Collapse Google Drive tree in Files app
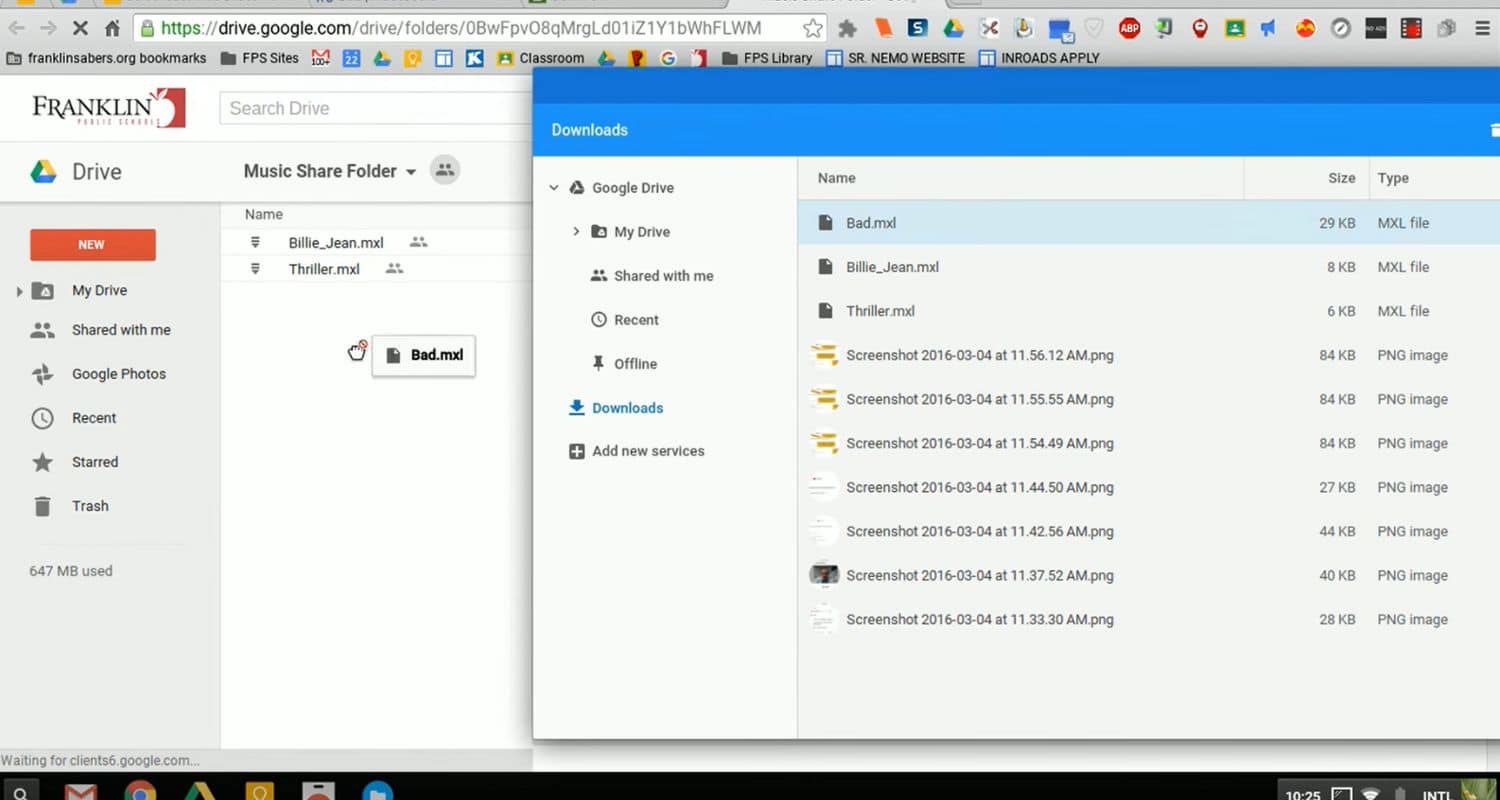The width and height of the screenshot is (1500, 800). pyautogui.click(x=554, y=187)
